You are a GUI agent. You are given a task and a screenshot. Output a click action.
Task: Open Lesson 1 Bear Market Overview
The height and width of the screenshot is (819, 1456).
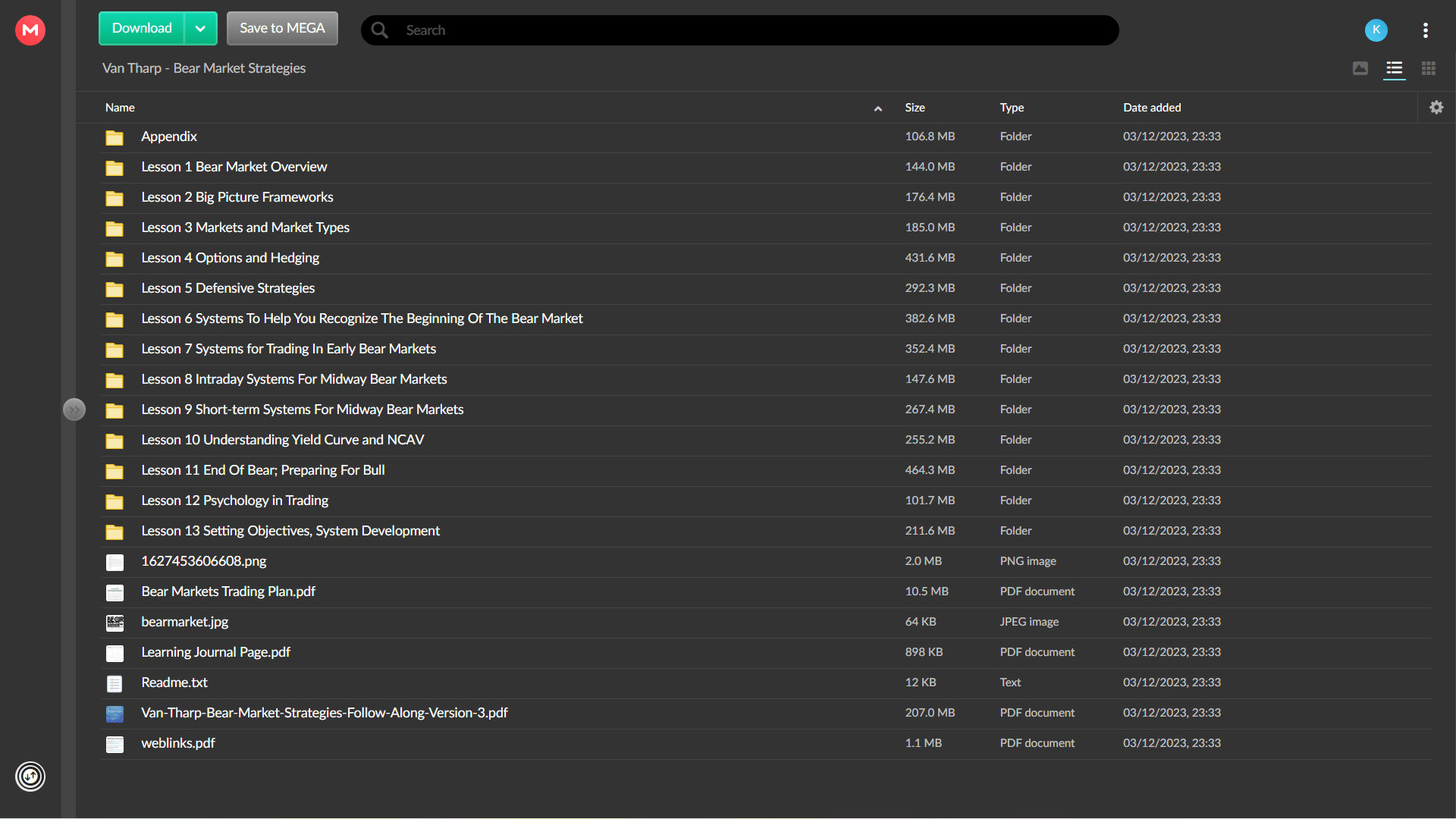point(234,167)
